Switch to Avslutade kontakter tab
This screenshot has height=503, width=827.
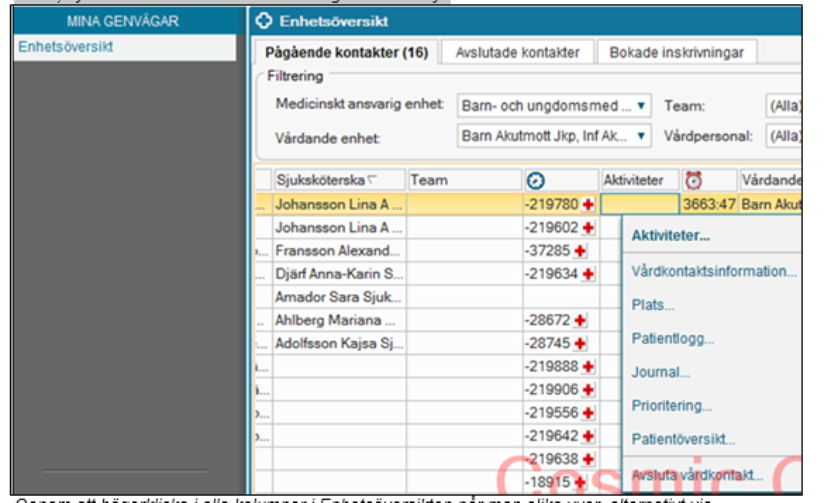pos(518,52)
